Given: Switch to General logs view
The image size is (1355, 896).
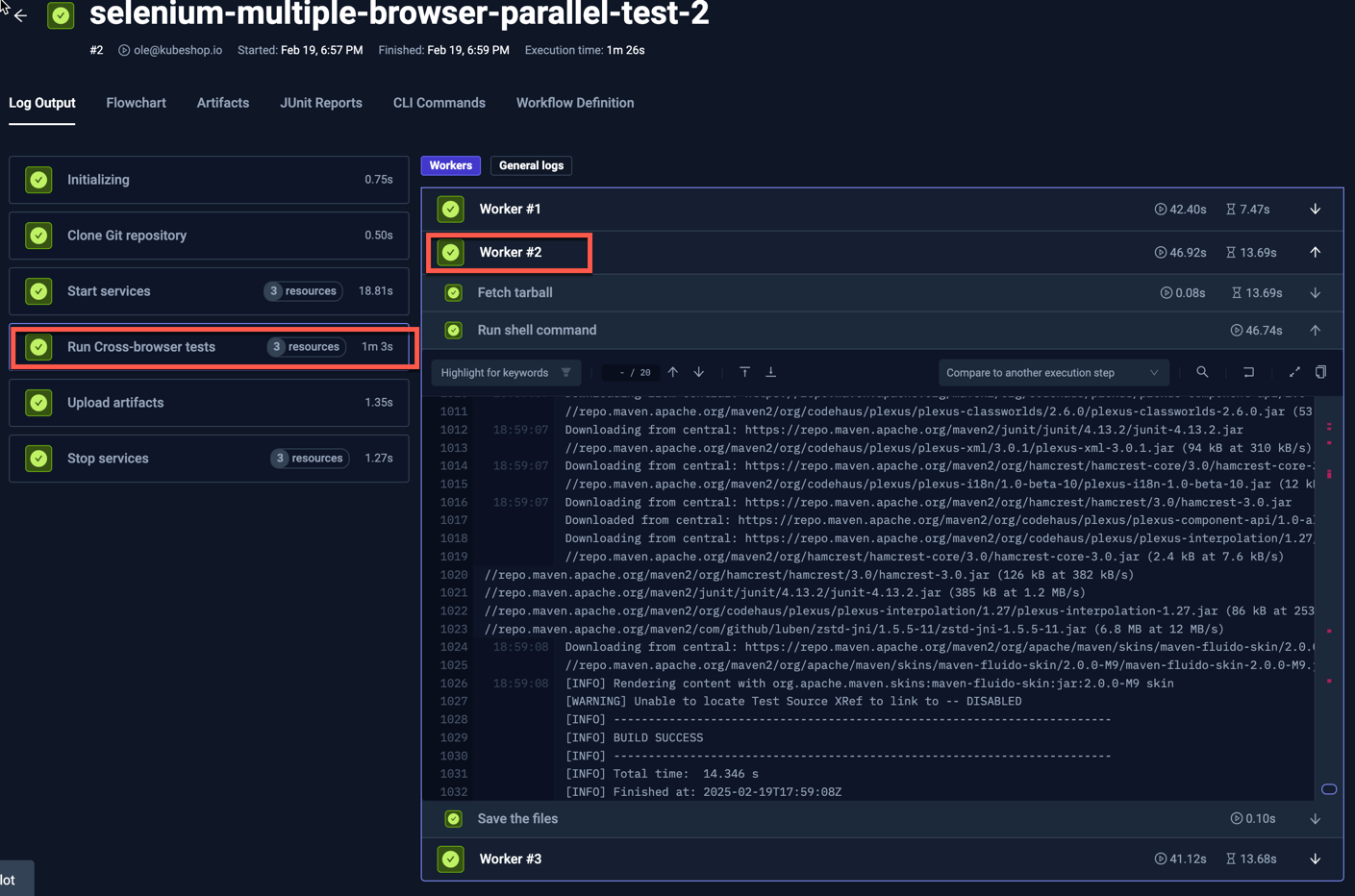Looking at the screenshot, I should (x=531, y=165).
